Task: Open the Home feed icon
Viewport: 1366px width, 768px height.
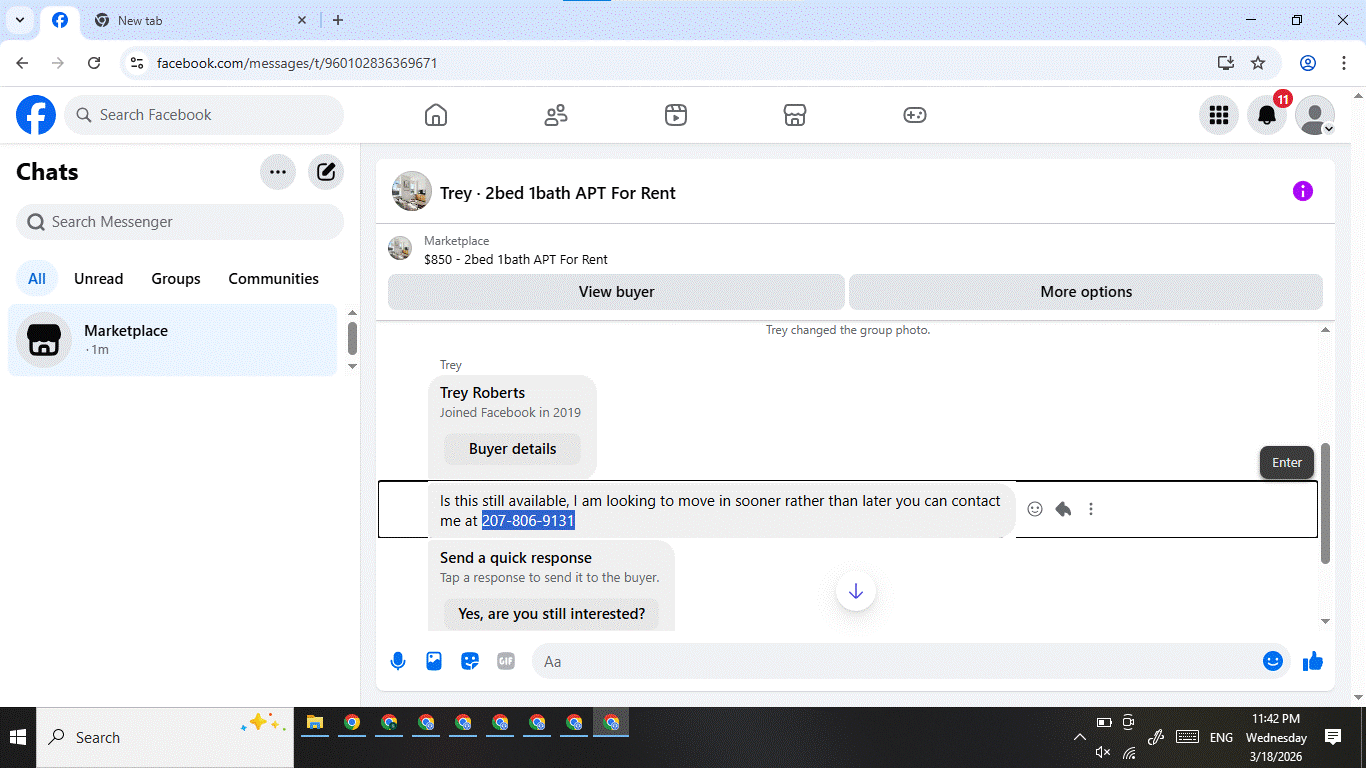Action: click(x=436, y=115)
